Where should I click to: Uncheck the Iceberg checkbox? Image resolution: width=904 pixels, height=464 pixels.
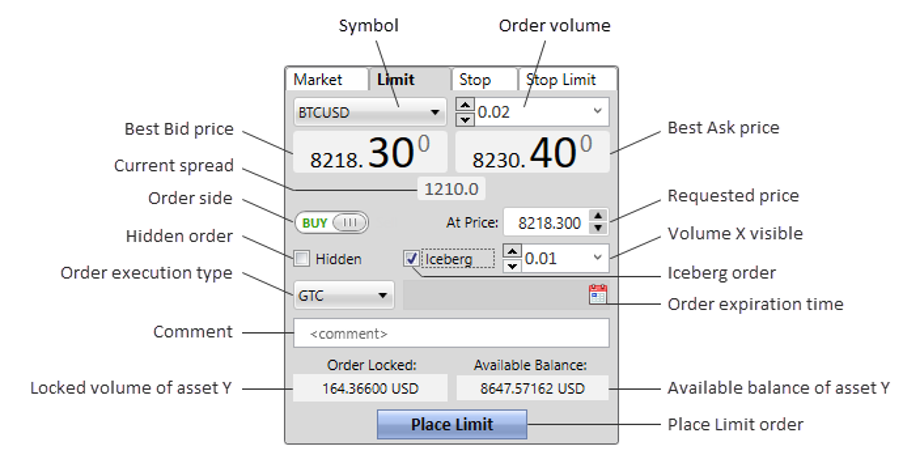point(411,259)
